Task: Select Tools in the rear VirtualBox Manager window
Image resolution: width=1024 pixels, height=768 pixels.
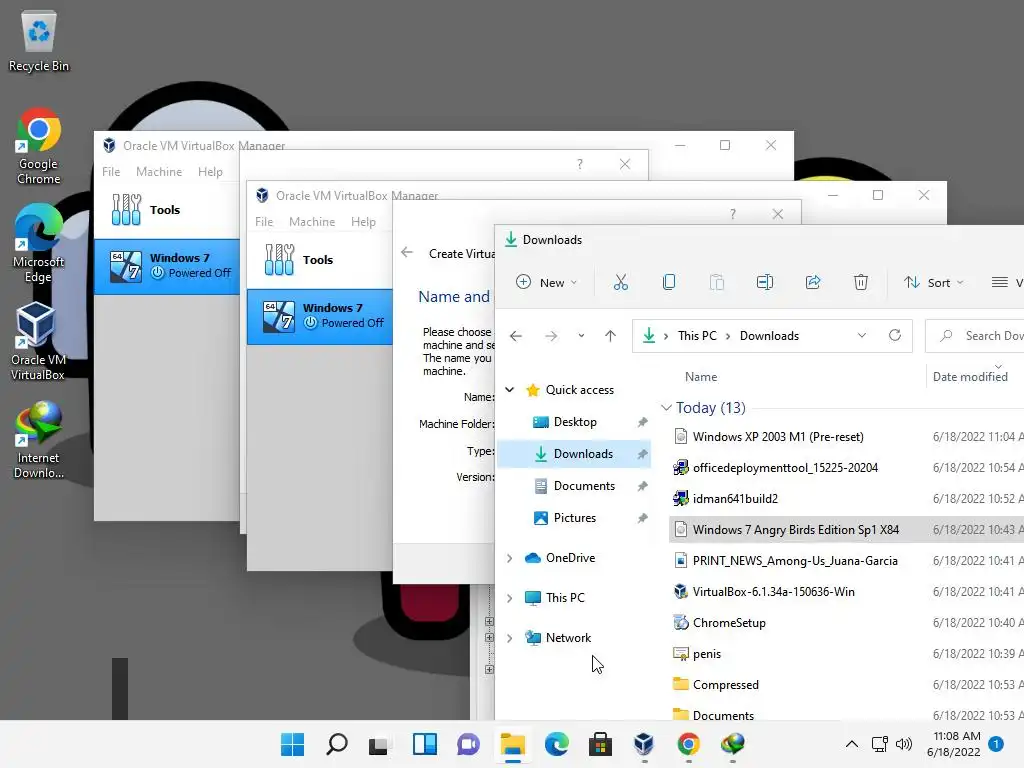Action: click(x=167, y=210)
